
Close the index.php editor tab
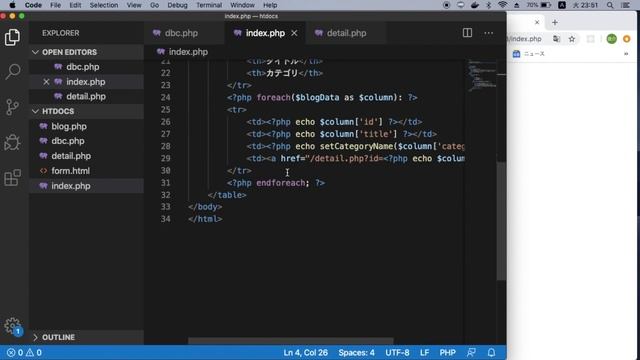tap(294, 33)
